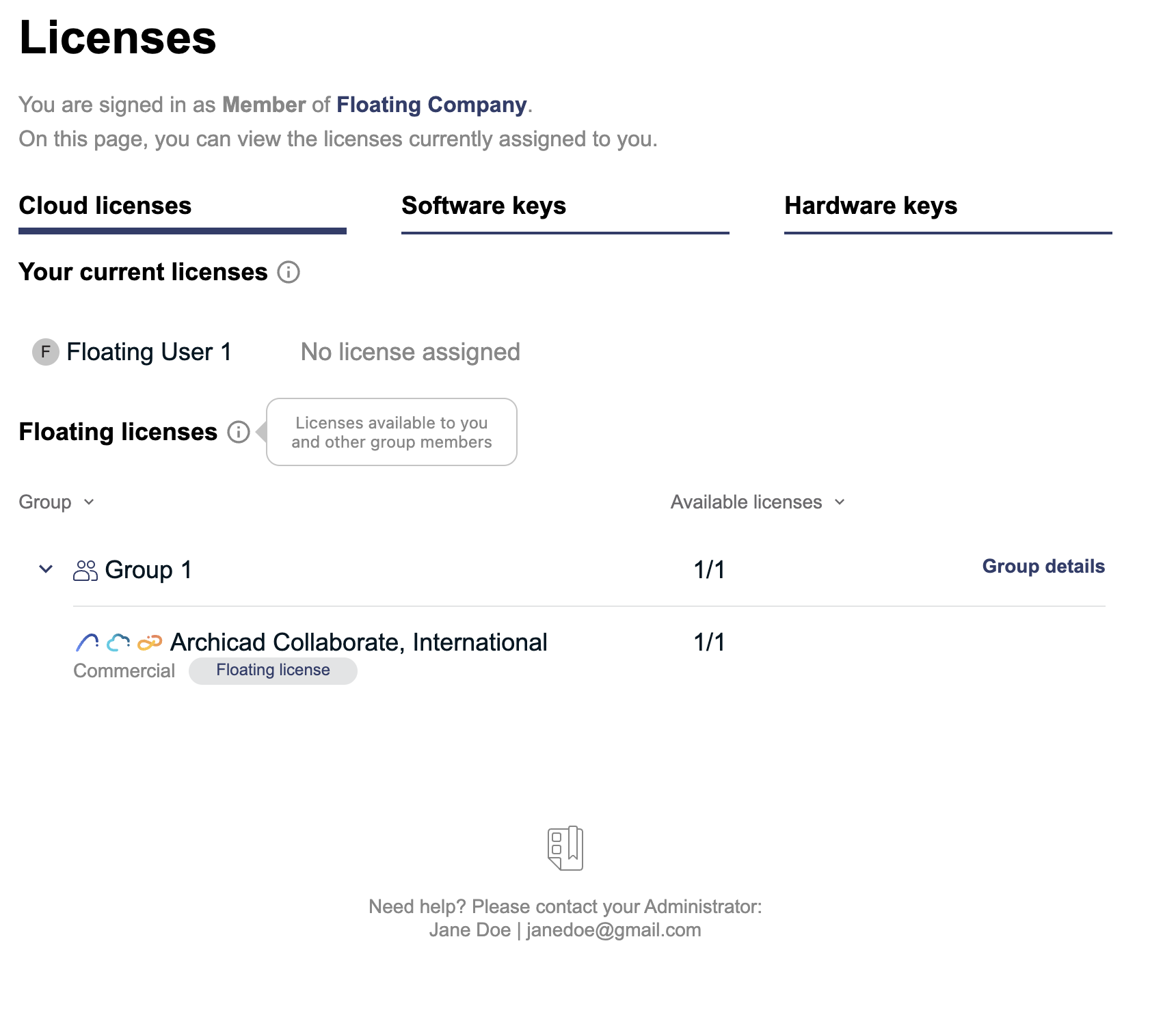
Task: Click the cloud BIMcloud product icon
Action: click(118, 642)
